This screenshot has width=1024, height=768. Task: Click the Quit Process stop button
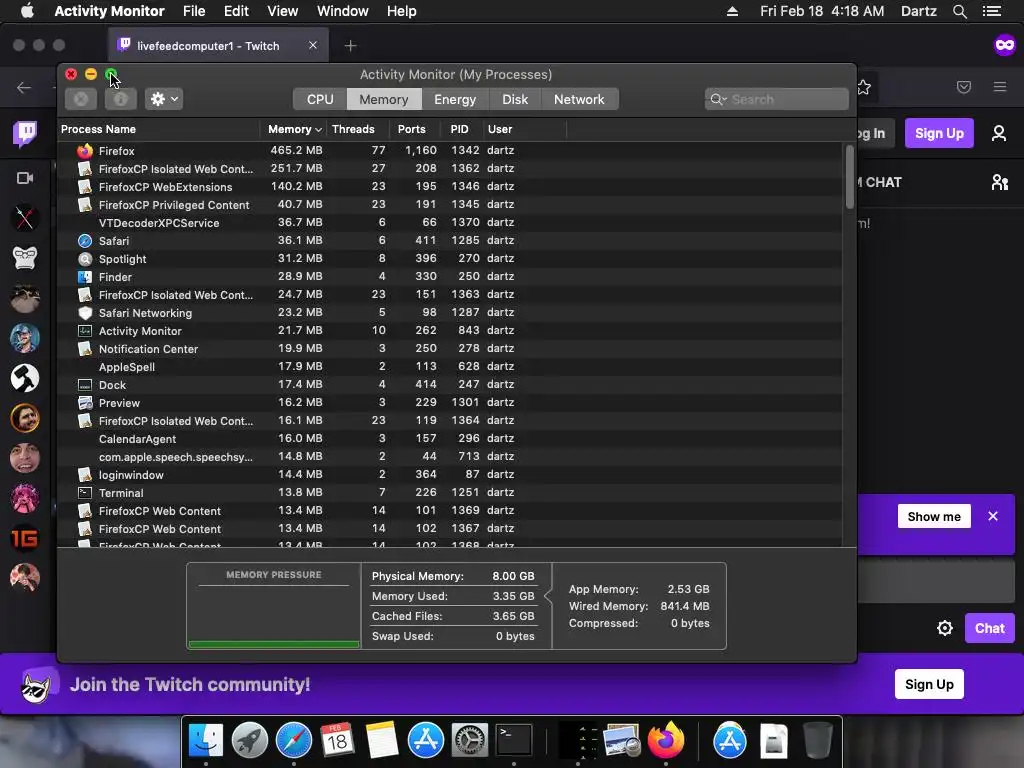(81, 99)
